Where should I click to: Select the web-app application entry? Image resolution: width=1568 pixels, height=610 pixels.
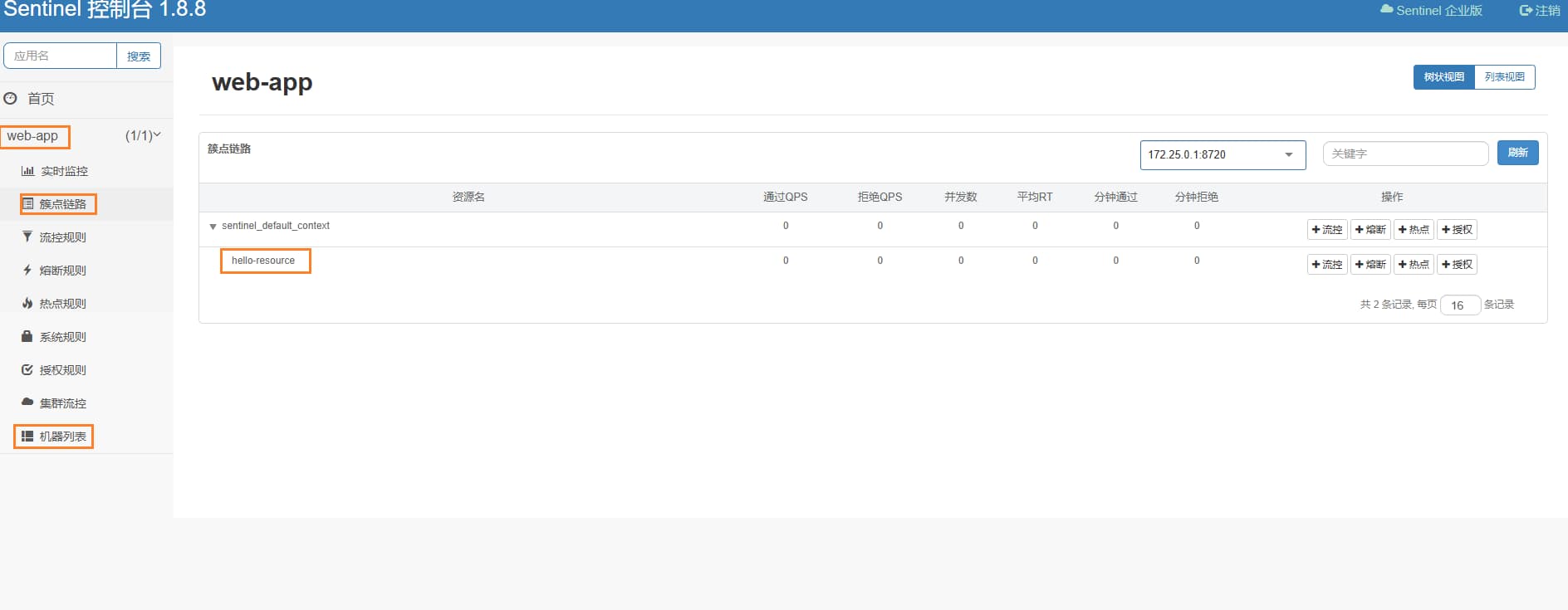(32, 135)
